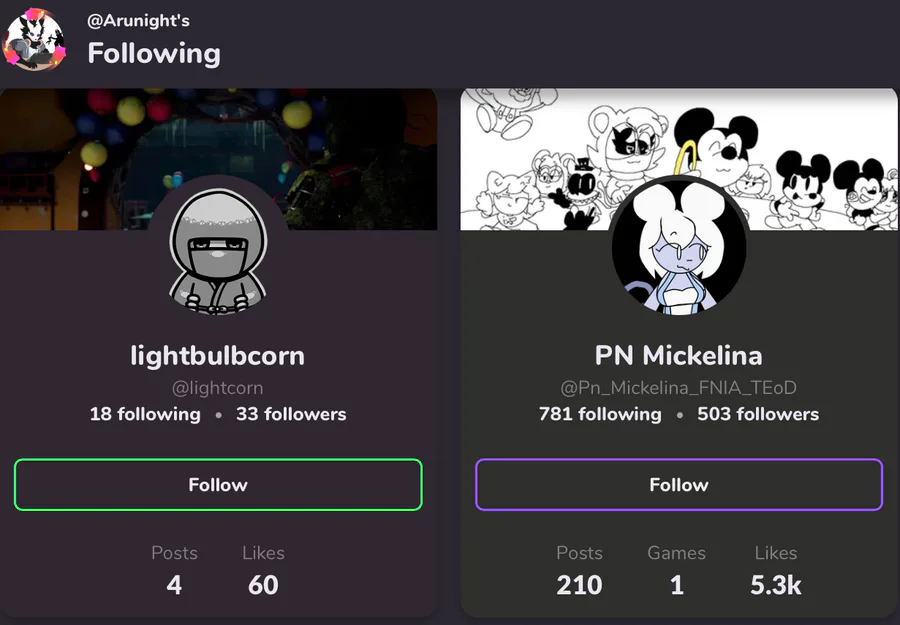This screenshot has width=900, height=625.
Task: Open lightbulbcorn's Posts stat
Action: (174, 572)
